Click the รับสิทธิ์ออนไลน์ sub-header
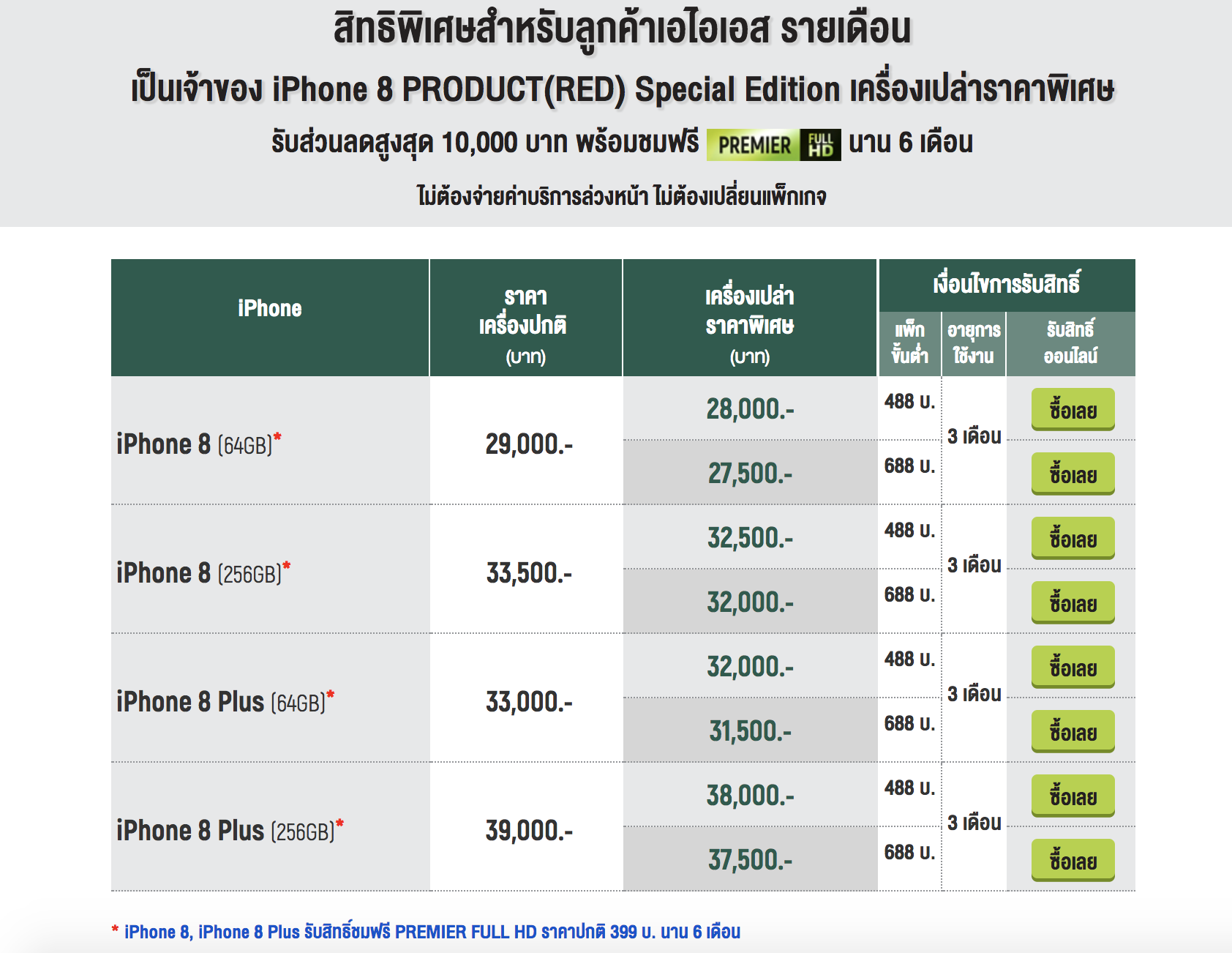This screenshot has height=953, width=1232. tap(1070, 343)
